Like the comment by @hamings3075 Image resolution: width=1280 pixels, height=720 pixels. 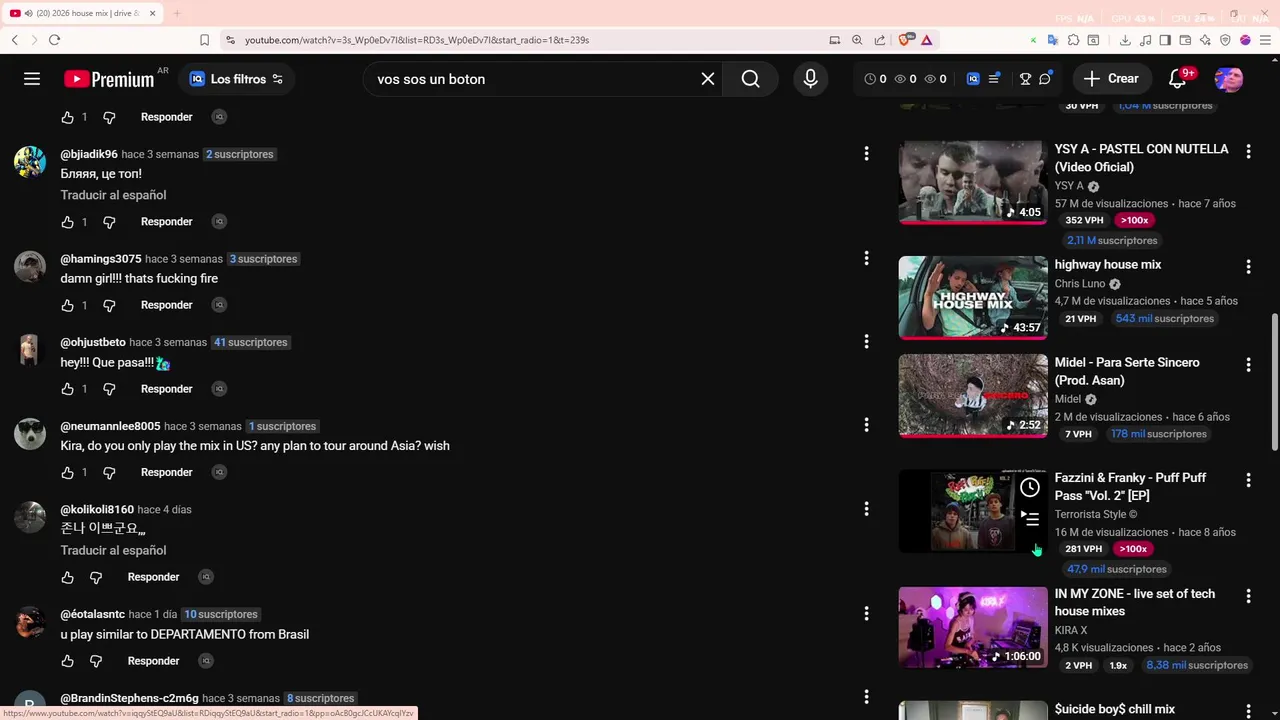(68, 305)
